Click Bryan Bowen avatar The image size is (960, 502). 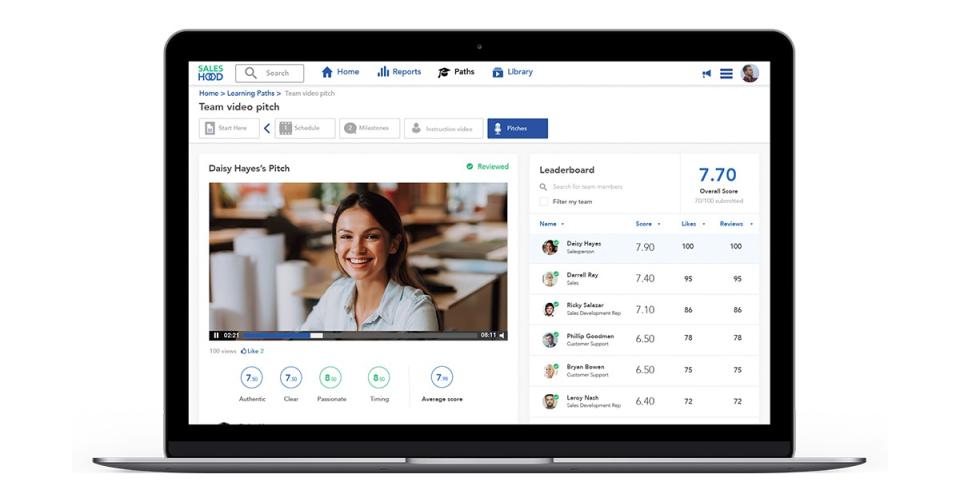coord(550,371)
